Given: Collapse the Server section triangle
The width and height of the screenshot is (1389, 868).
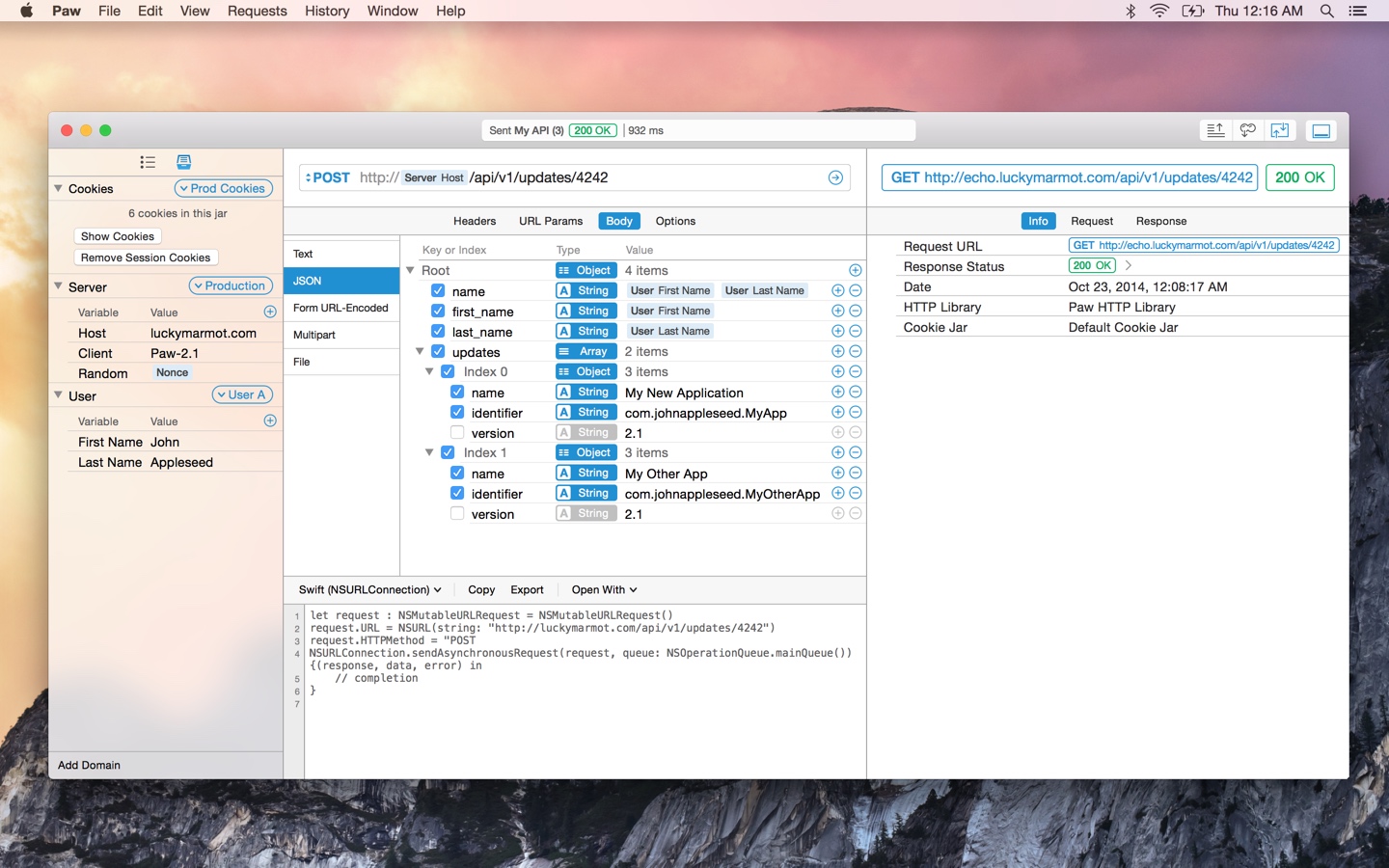Looking at the screenshot, I should point(58,286).
